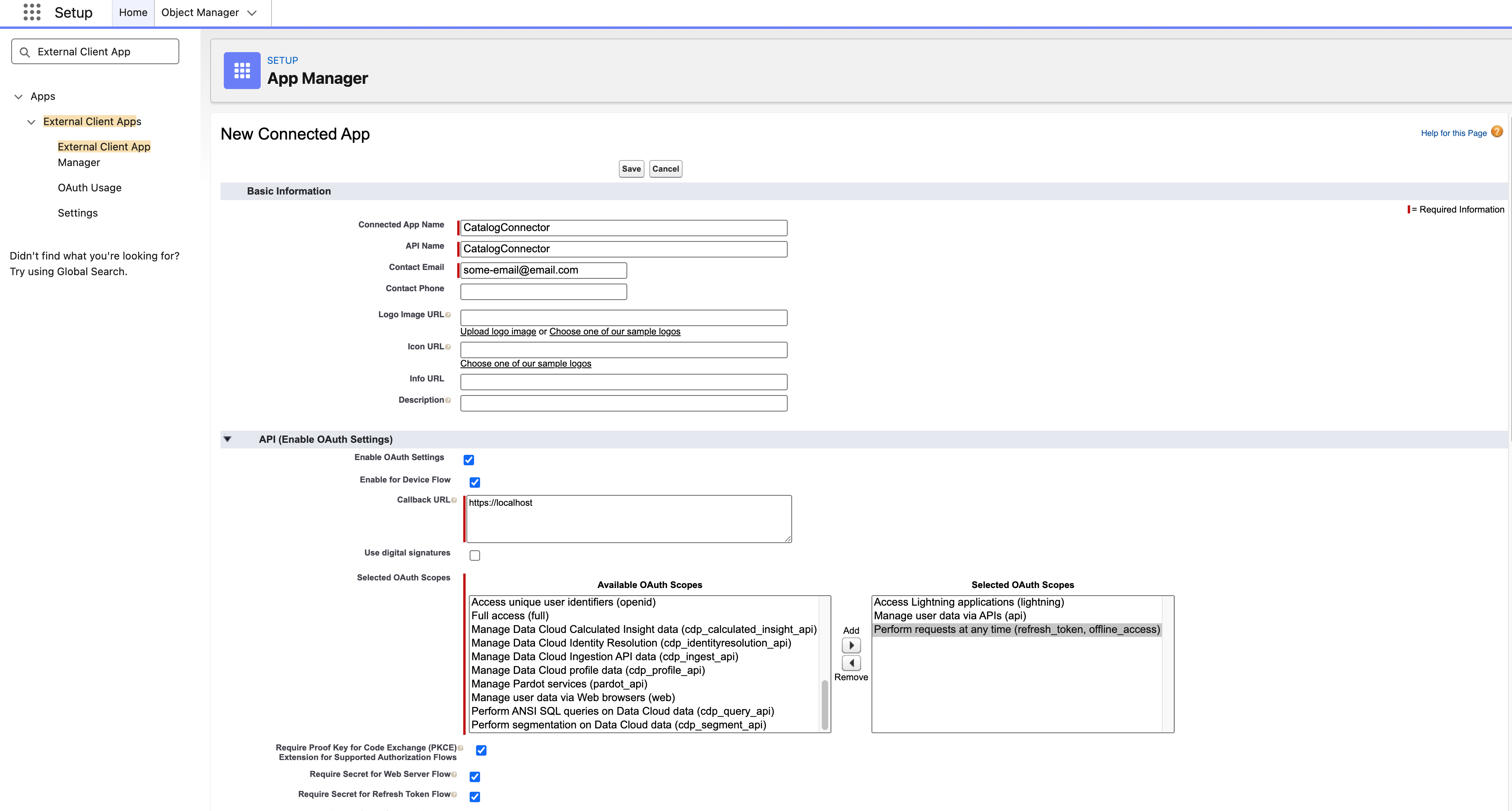
Task: Collapse the External Client Apps tree item
Action: [31, 122]
